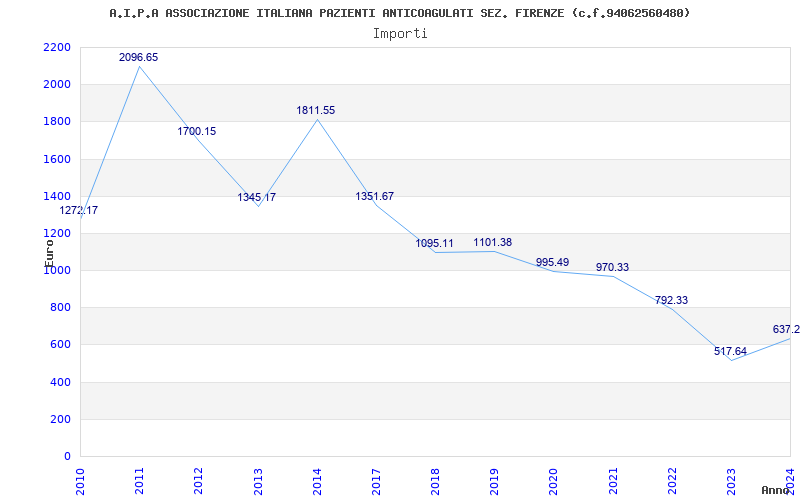Image resolution: width=800 pixels, height=500 pixels.
Task: Click the 995.49 value label
Action: [552, 263]
